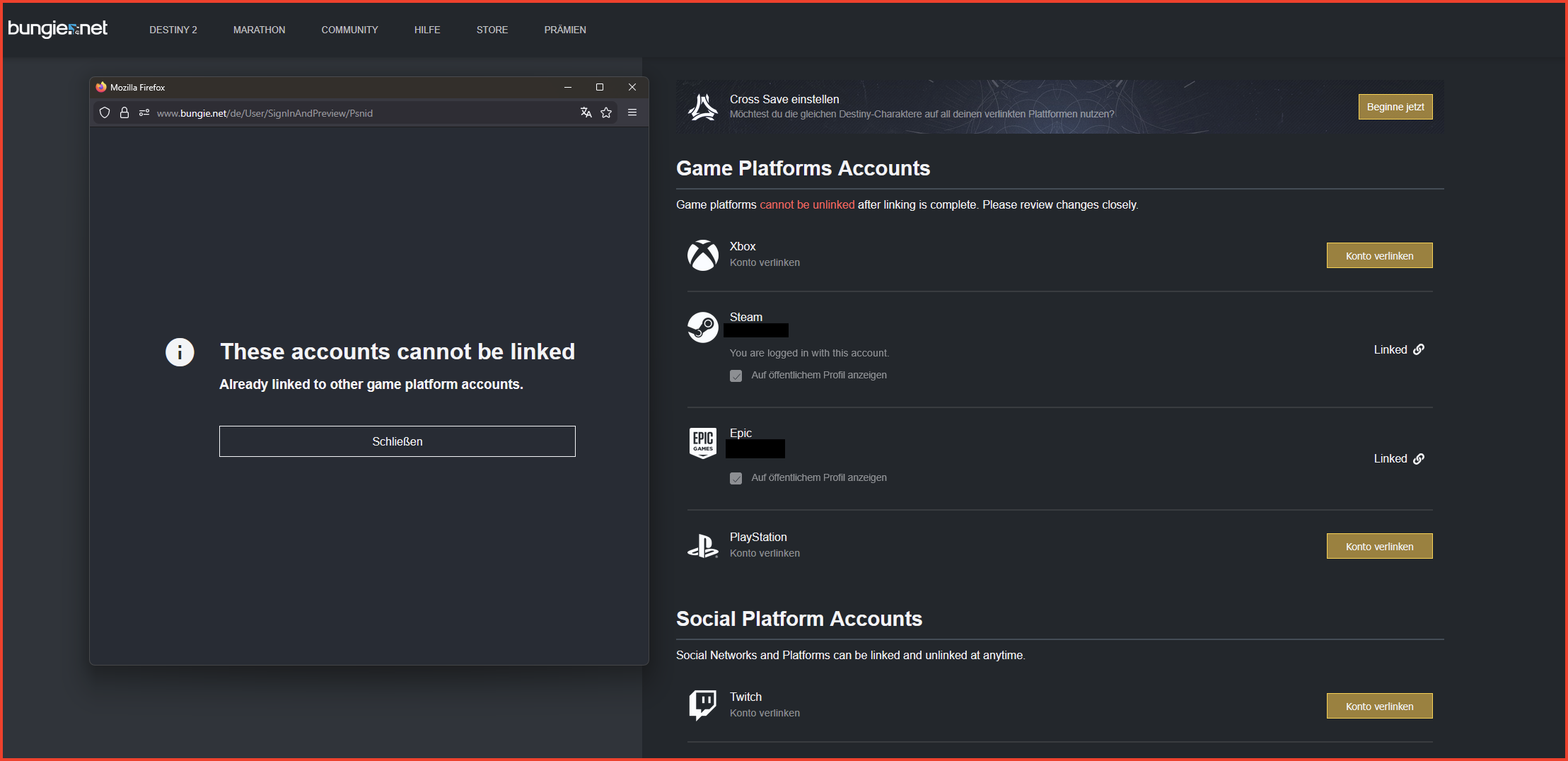Click the site padlock security icon
The height and width of the screenshot is (761, 1568).
tap(124, 112)
